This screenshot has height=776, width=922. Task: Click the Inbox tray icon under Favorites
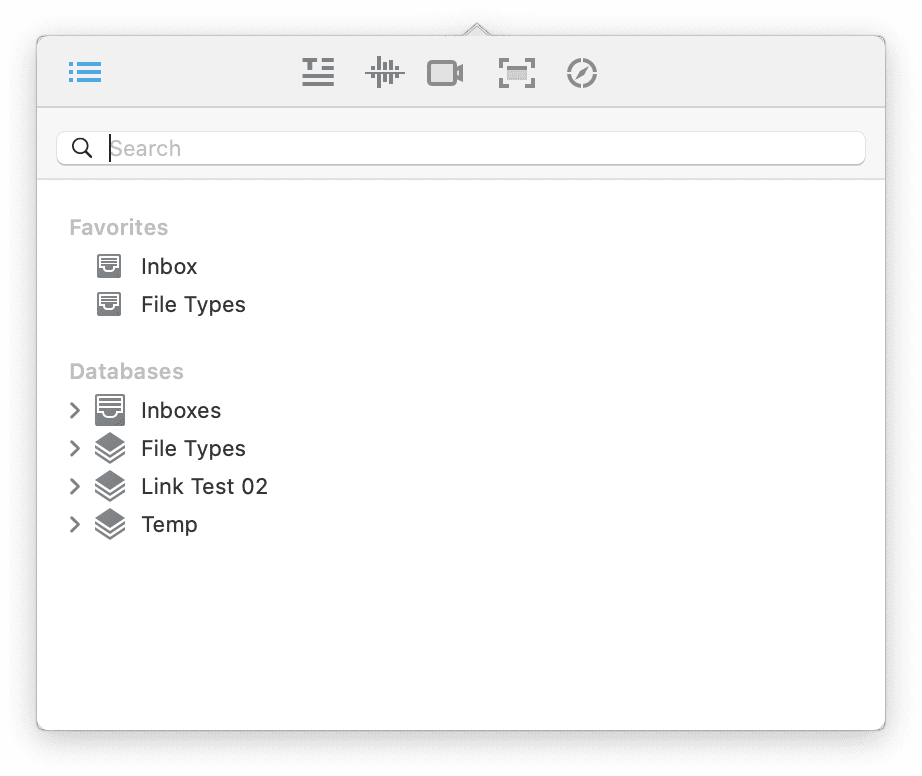coord(109,266)
